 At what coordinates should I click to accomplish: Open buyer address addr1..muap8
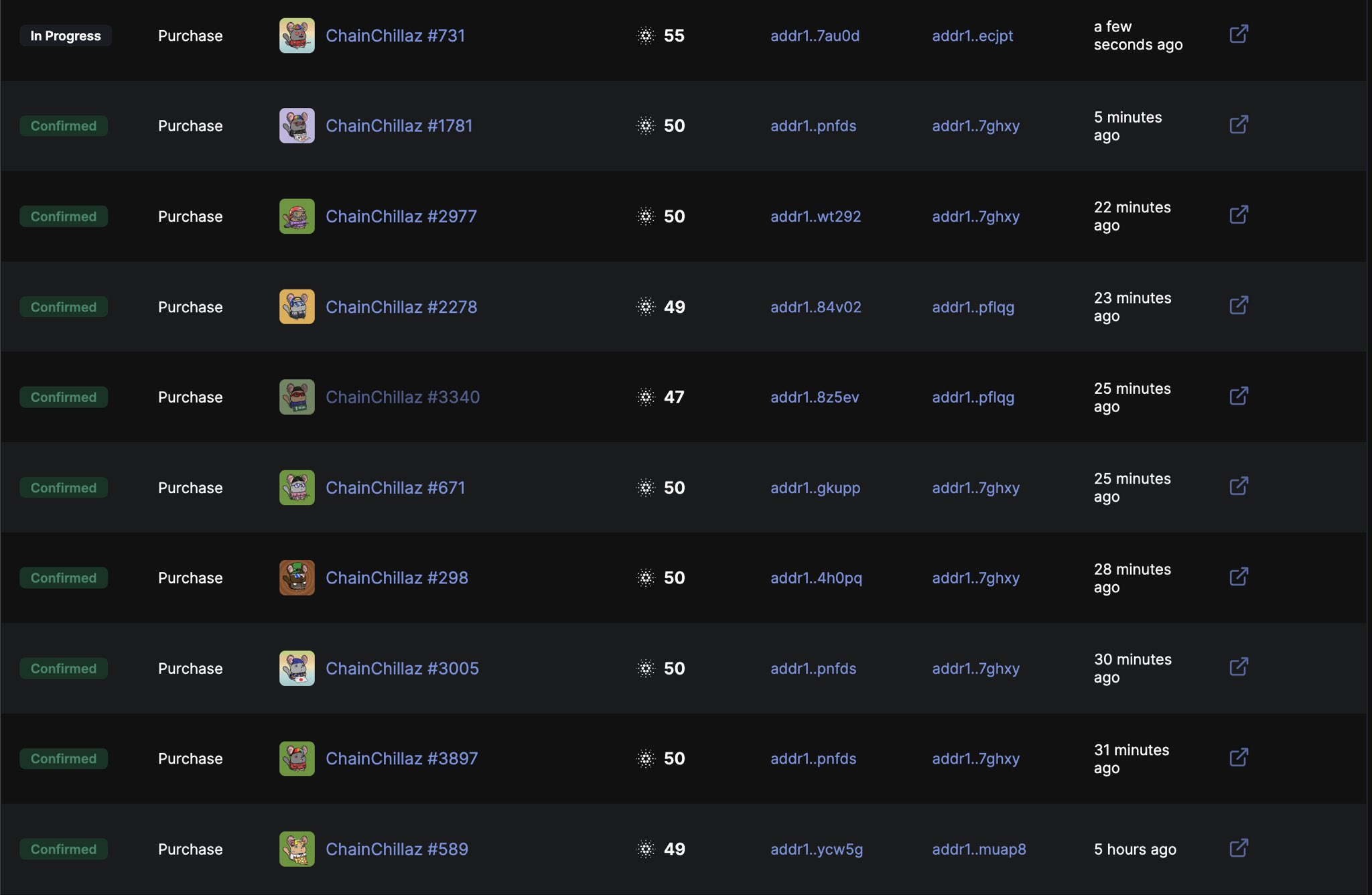tap(979, 849)
